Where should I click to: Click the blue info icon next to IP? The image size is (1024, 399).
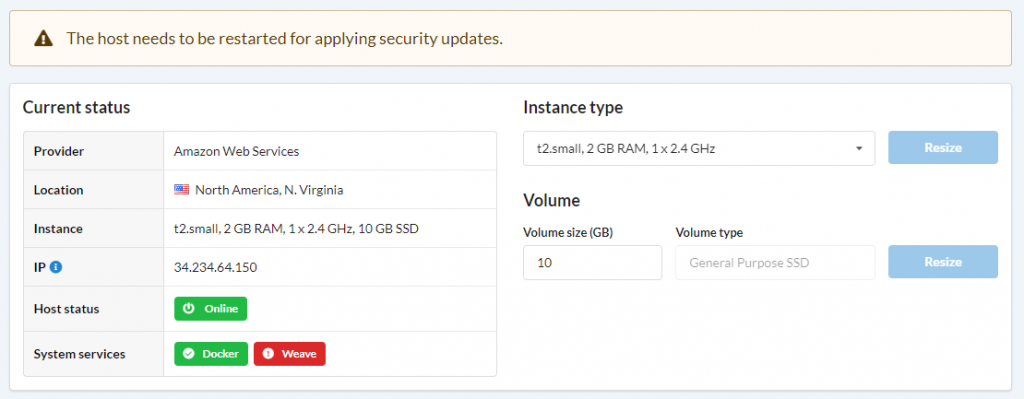[x=56, y=267]
